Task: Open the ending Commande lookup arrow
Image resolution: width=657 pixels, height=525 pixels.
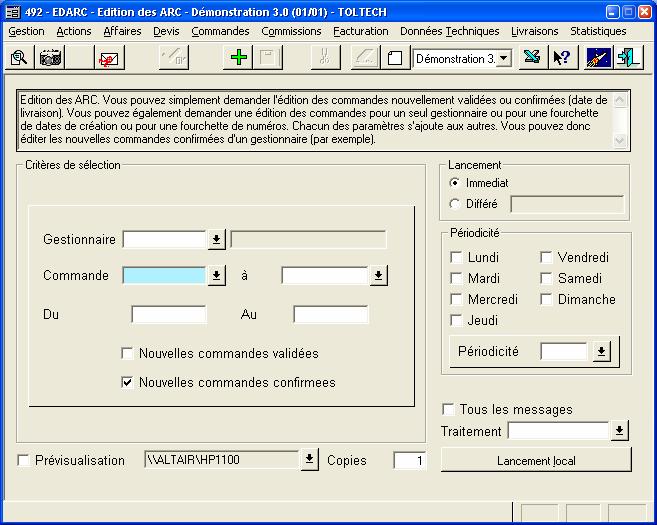Action: pos(378,275)
